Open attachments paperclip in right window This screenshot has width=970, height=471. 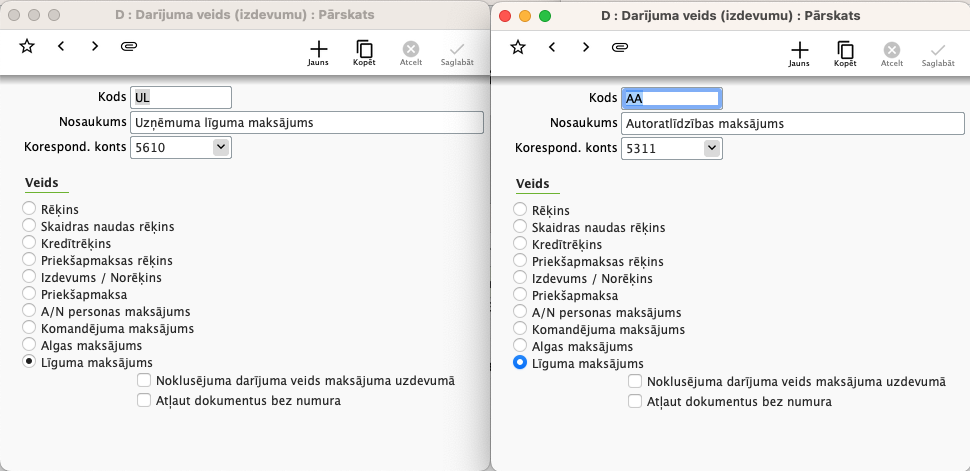coord(620,47)
